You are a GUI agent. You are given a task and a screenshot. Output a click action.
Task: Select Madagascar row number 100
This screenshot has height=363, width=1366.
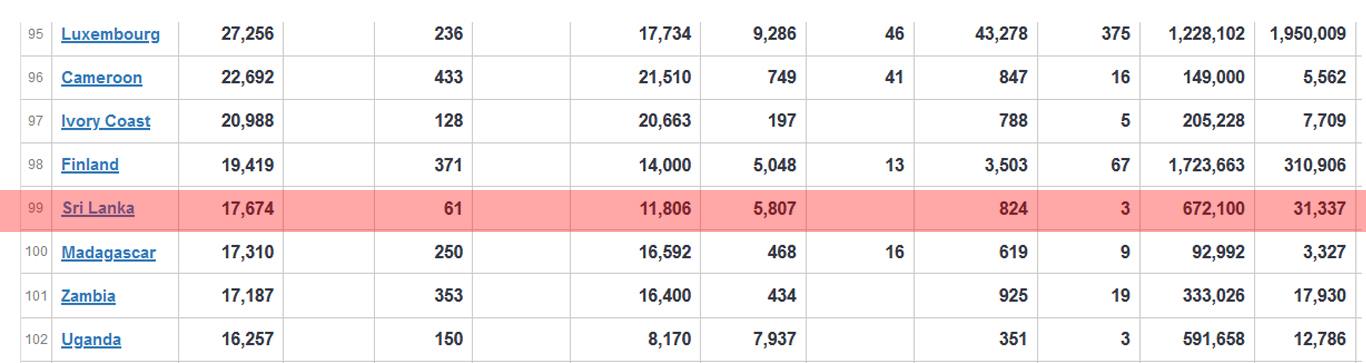click(x=36, y=252)
